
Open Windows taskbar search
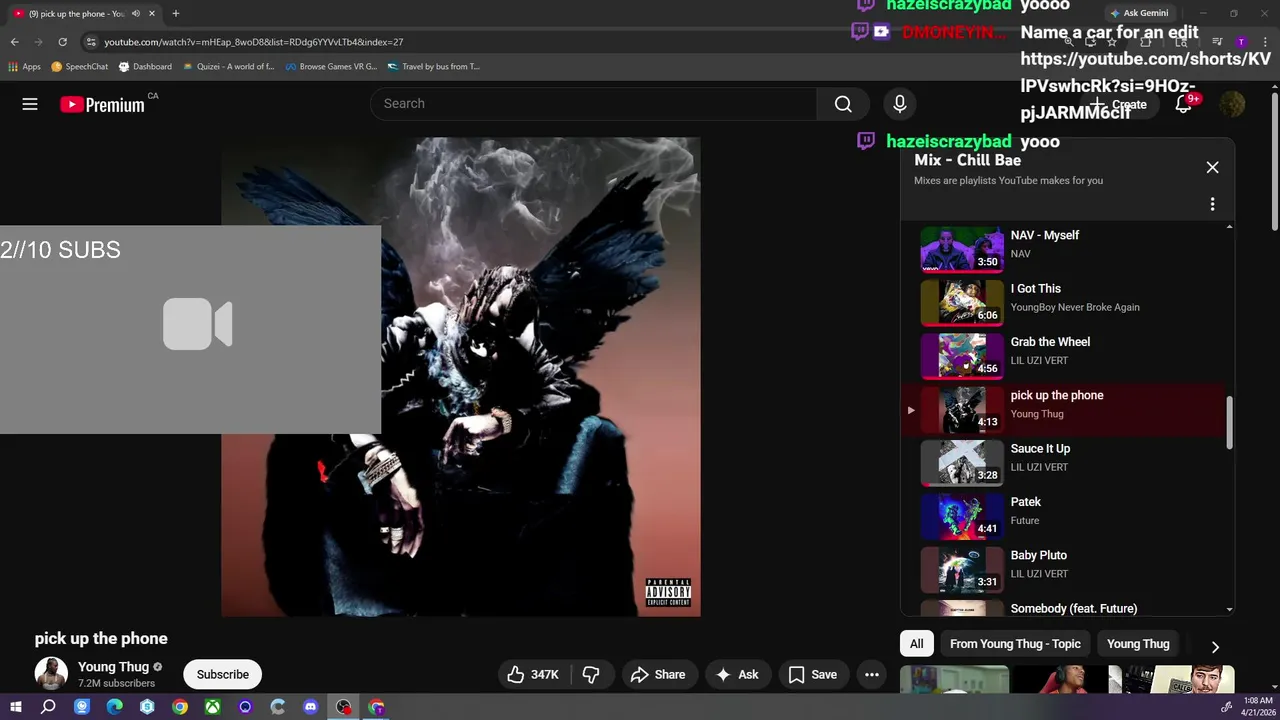point(48,707)
